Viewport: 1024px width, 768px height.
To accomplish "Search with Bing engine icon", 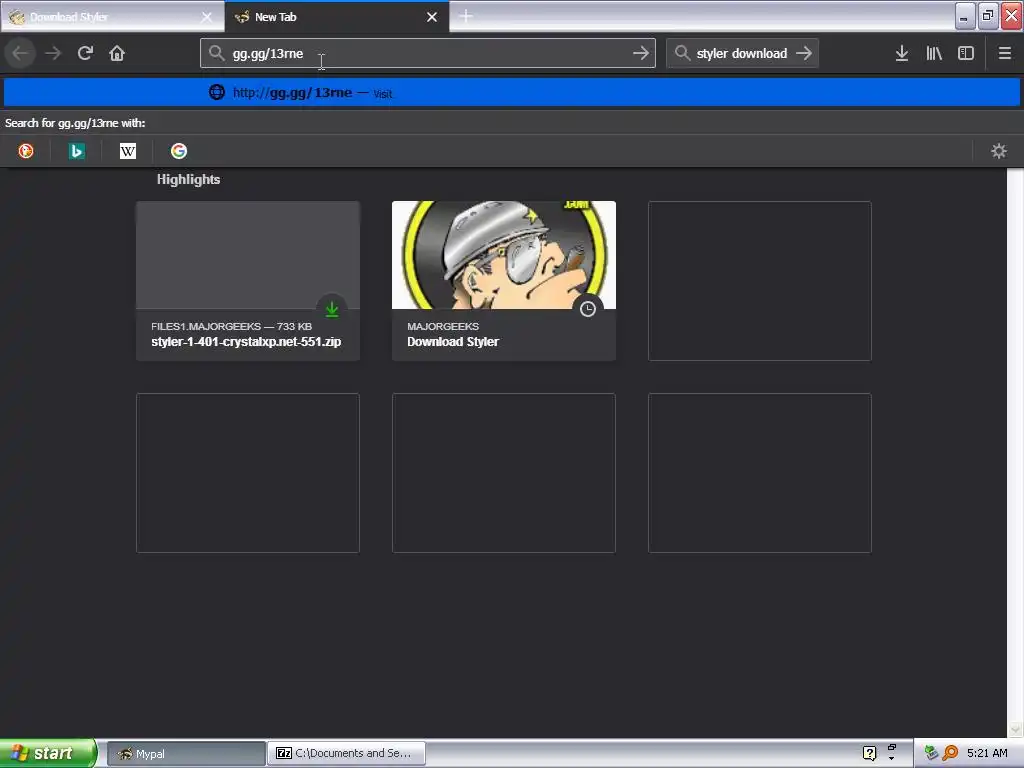I will tap(76, 151).
